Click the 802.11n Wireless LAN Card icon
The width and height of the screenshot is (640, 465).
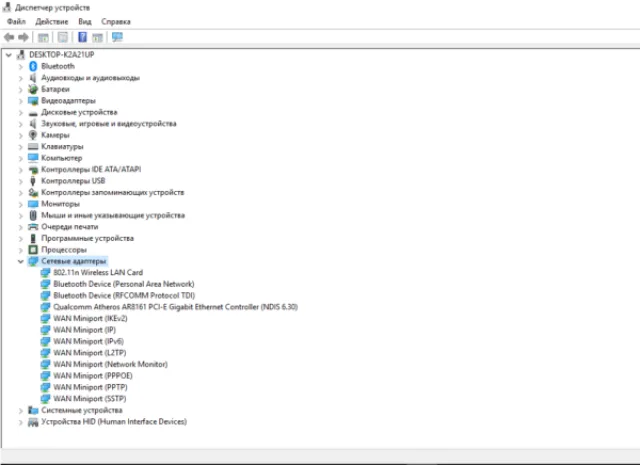(x=45, y=272)
